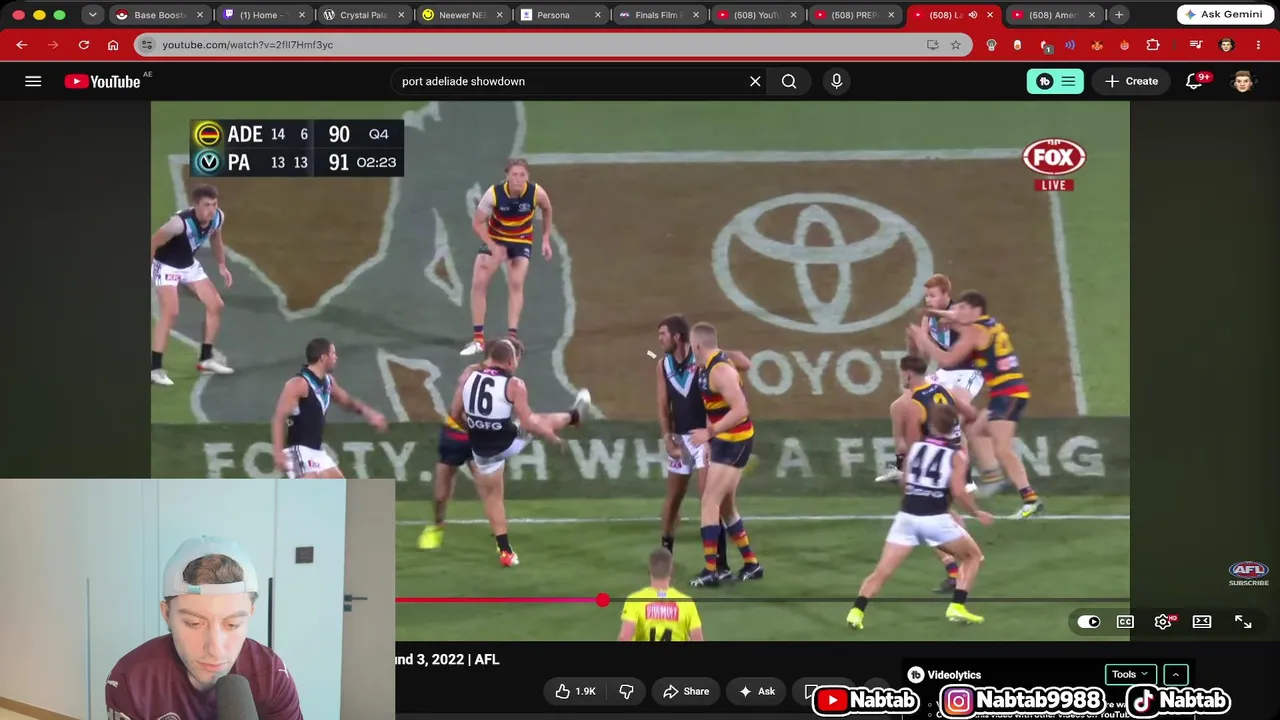Switch to the Finals Film tab
This screenshot has width=1280, height=720.
tap(658, 15)
